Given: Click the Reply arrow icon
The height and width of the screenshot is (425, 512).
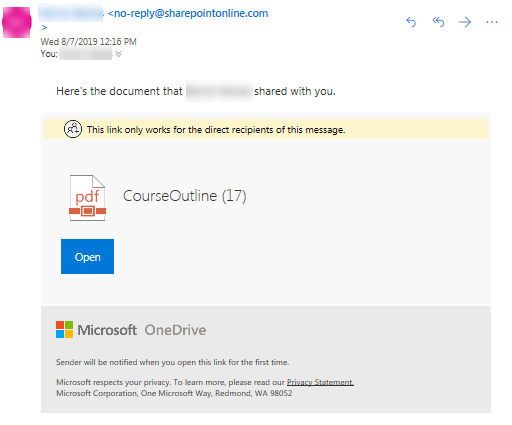Looking at the screenshot, I should tap(411, 22).
